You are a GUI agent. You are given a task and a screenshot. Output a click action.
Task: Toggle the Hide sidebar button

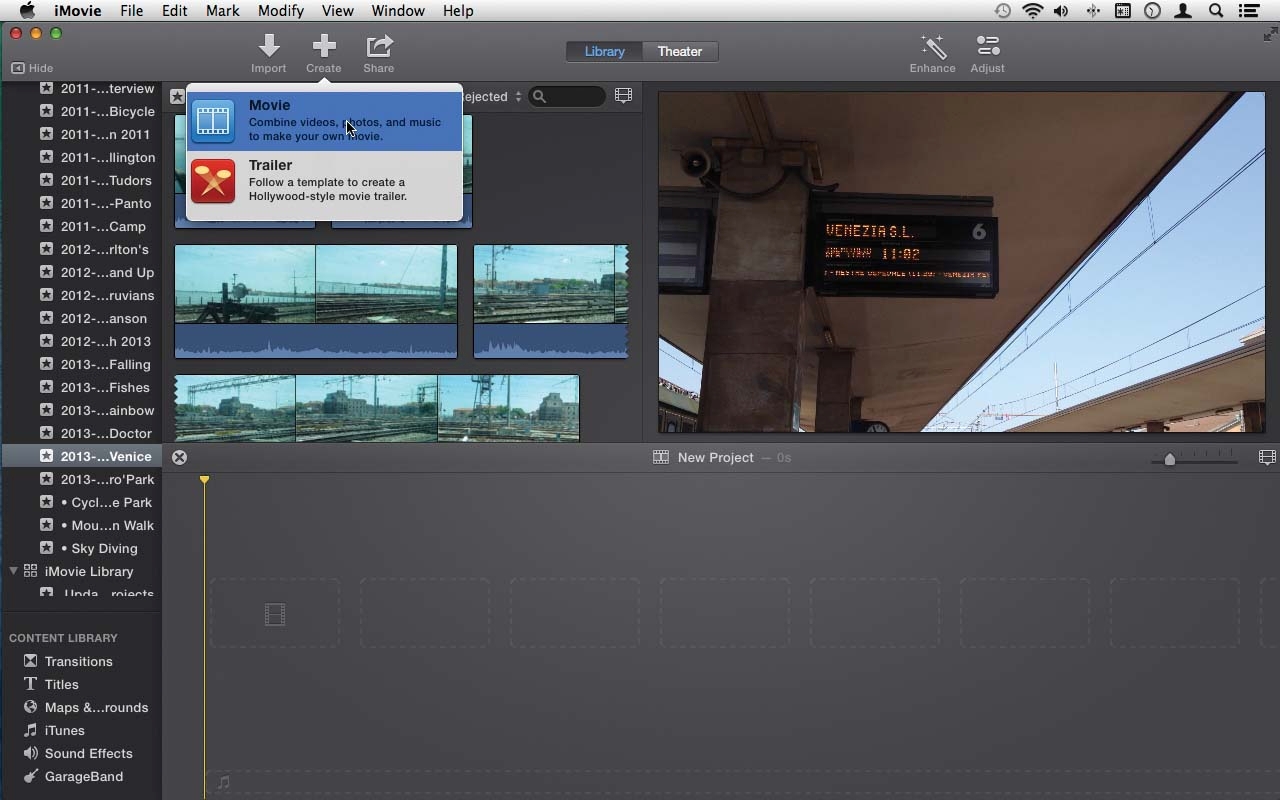(x=32, y=68)
